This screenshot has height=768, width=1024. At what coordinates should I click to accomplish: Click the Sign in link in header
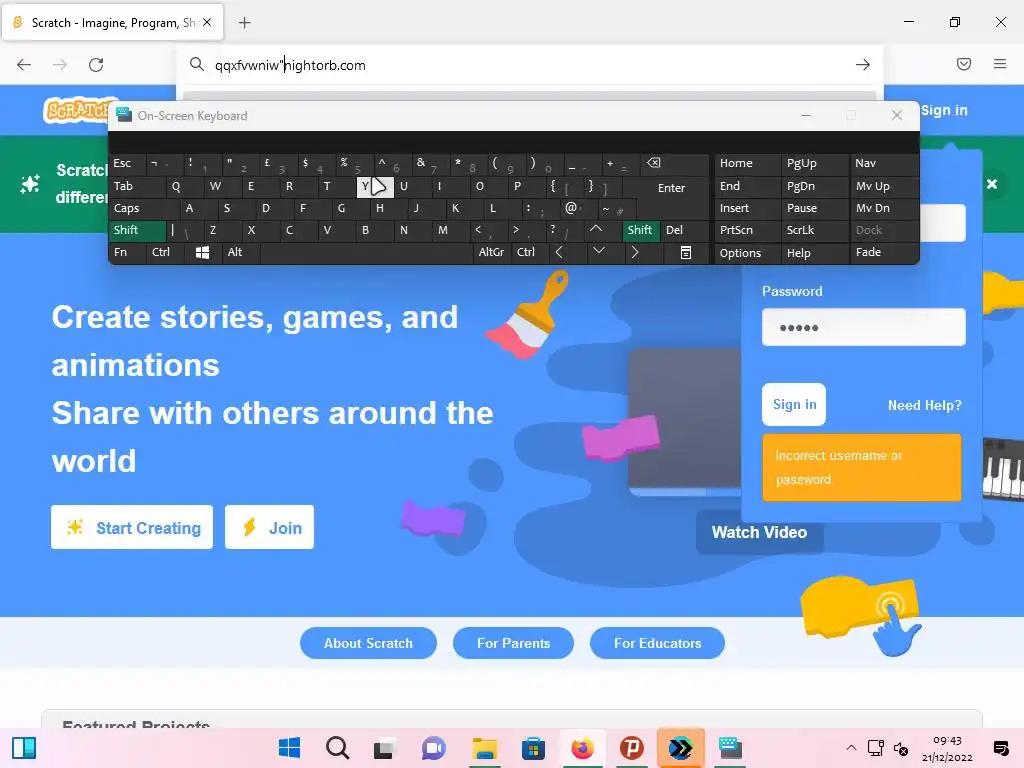[x=944, y=110]
